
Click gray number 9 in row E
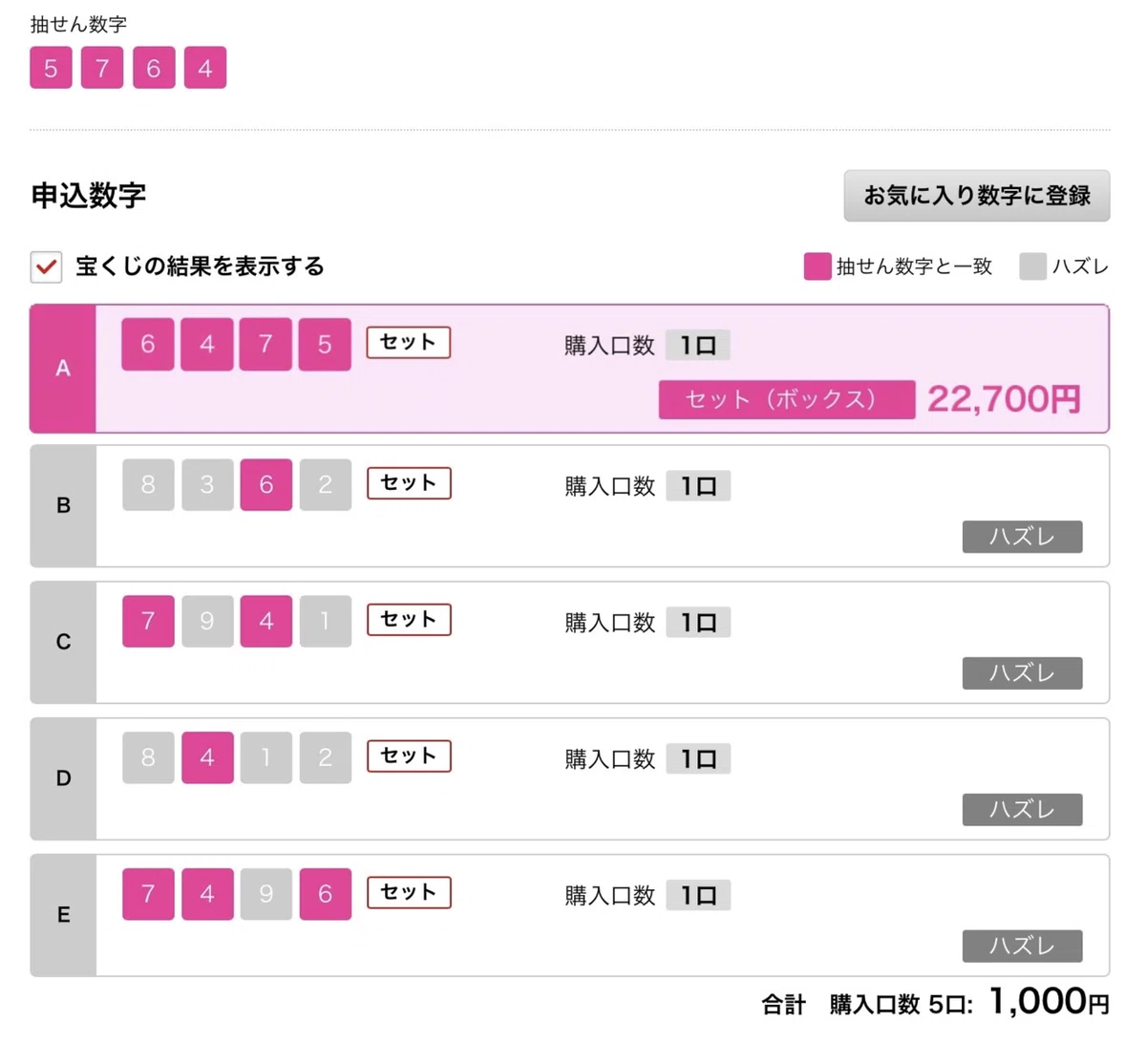click(266, 894)
